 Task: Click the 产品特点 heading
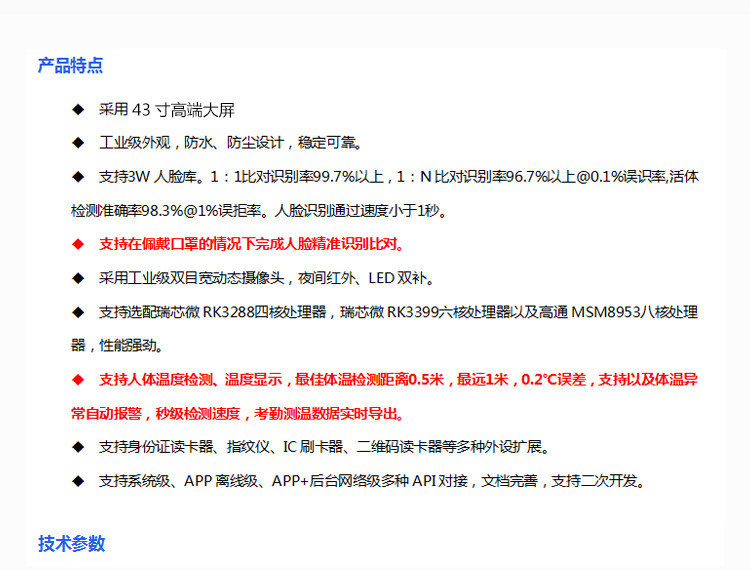tap(70, 66)
